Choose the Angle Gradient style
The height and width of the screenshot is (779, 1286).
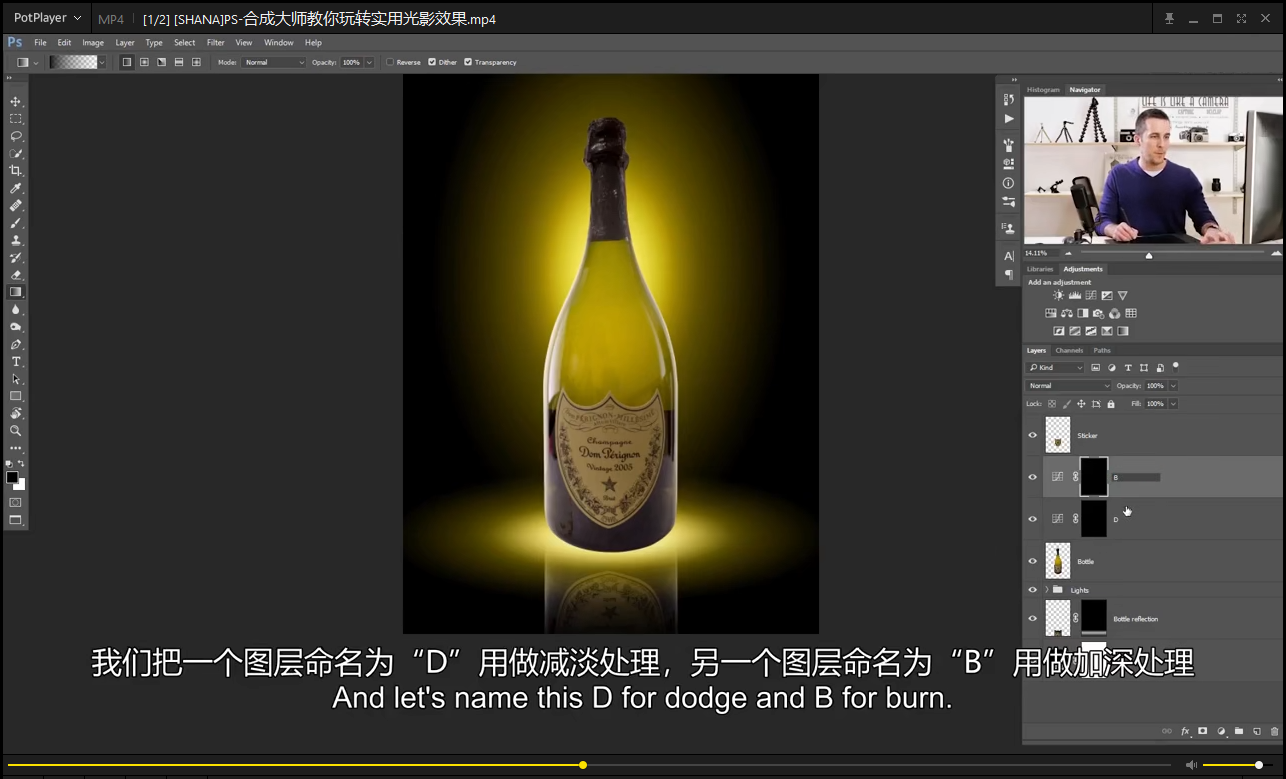[x=161, y=62]
